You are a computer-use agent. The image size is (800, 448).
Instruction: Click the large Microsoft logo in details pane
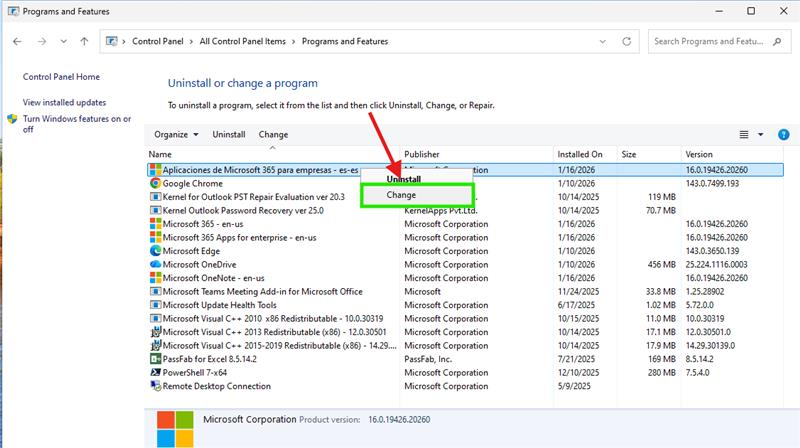coord(175,429)
